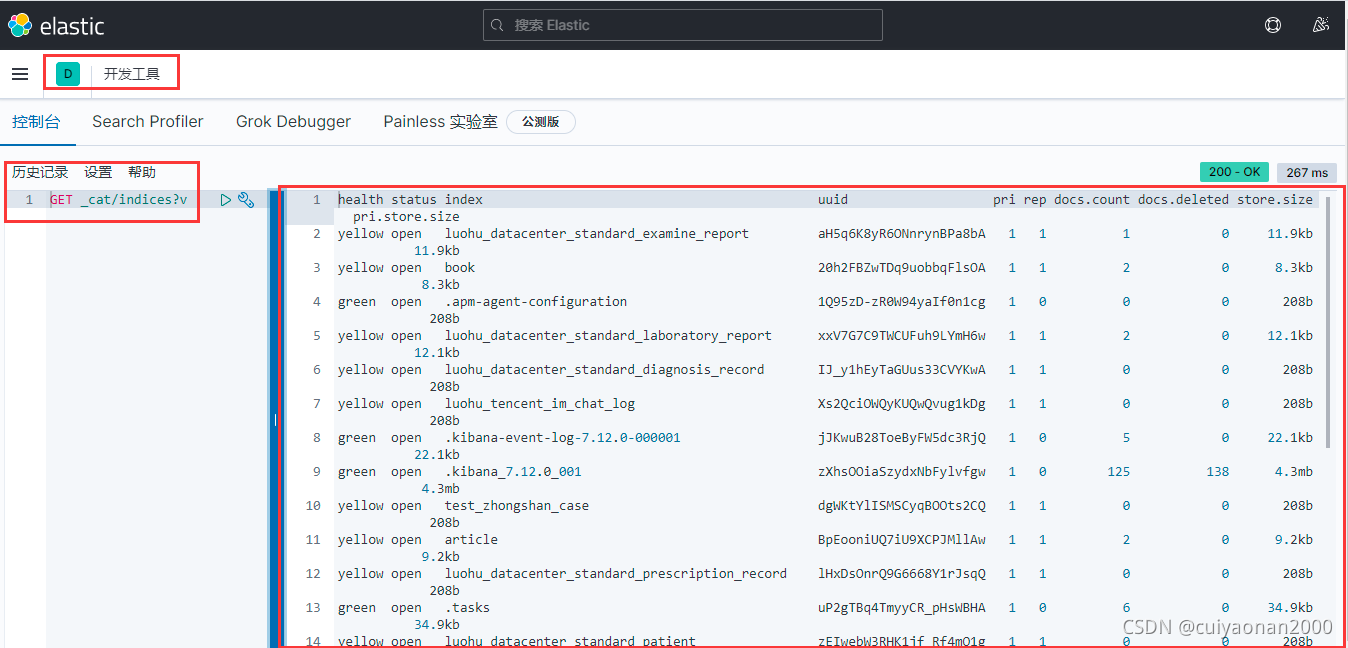Click the 公测版 beta badge
Viewport: 1348px width, 648px height.
(541, 122)
